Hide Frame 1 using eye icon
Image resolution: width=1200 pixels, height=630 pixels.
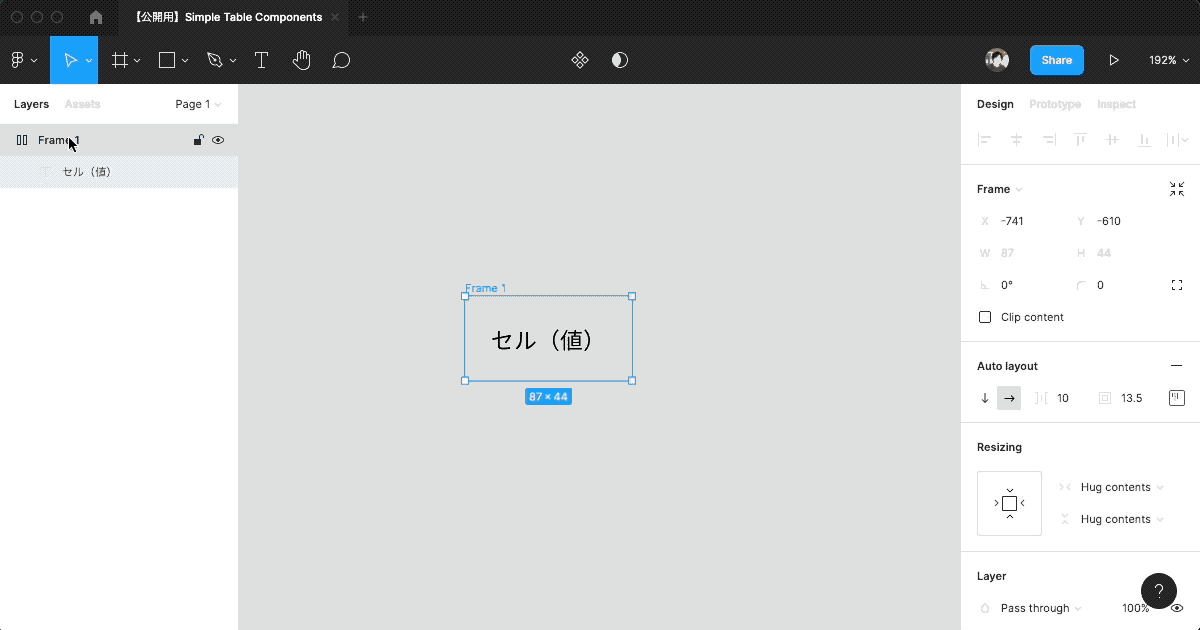[218, 140]
